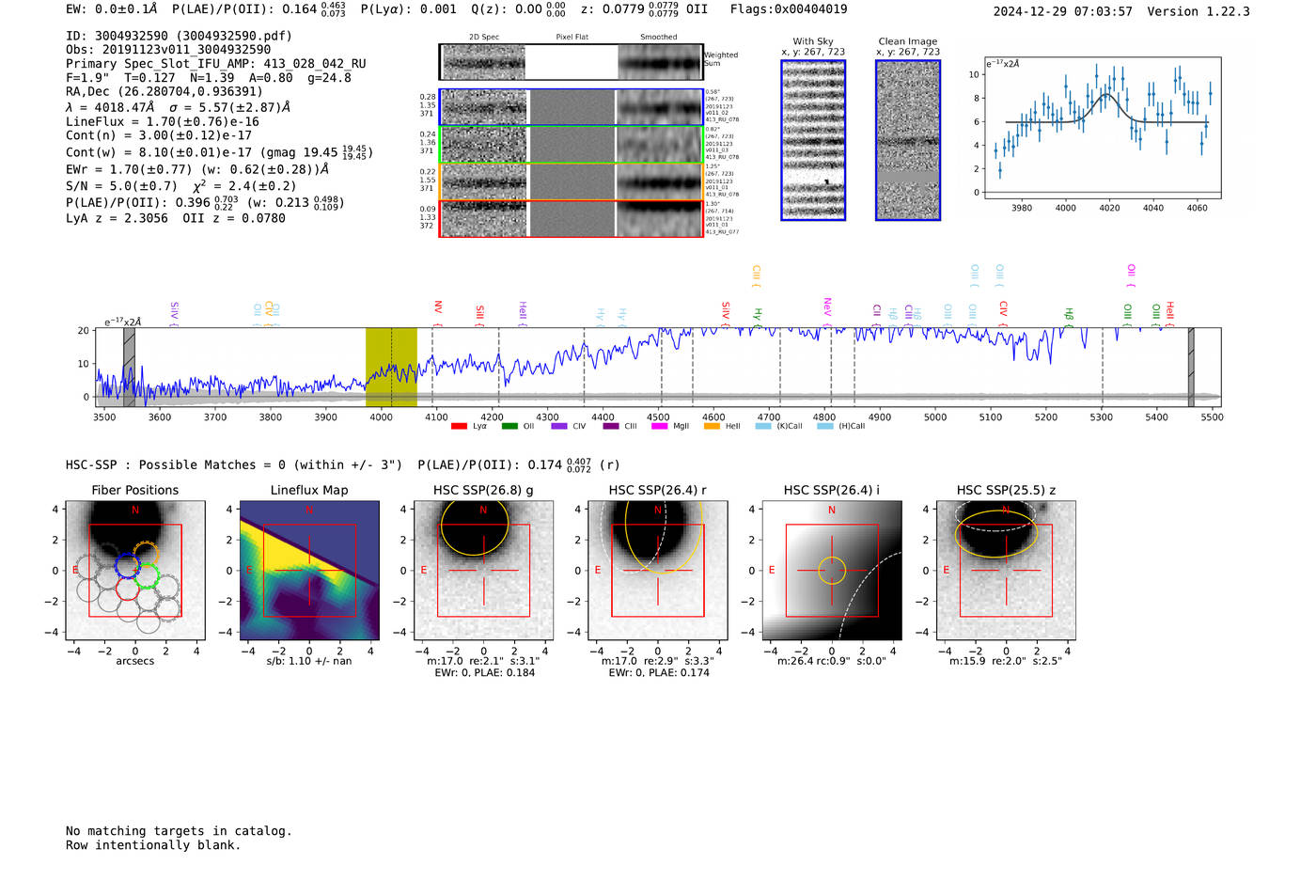Click the (K)CaII light blue legend swatch

pos(763,426)
